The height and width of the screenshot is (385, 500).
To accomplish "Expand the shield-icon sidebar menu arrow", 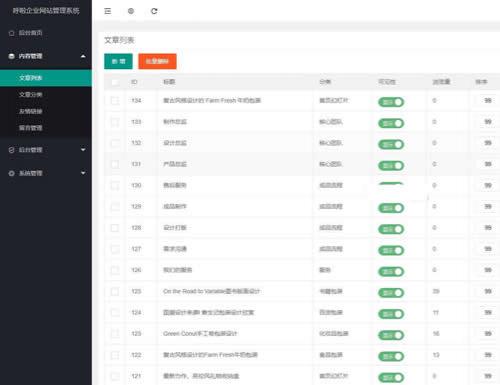I will 83,150.
